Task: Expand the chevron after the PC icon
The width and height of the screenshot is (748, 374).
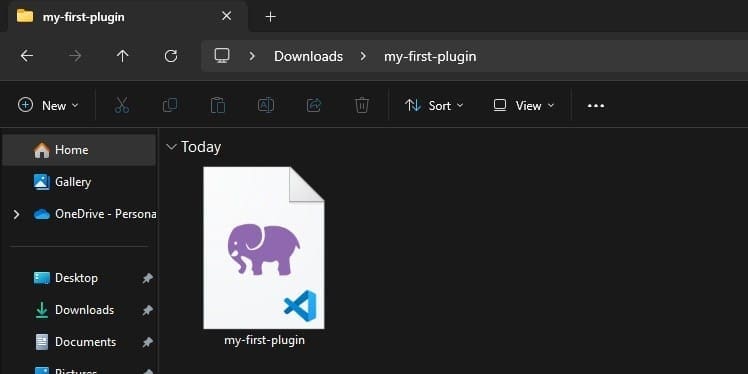Action: [252, 56]
